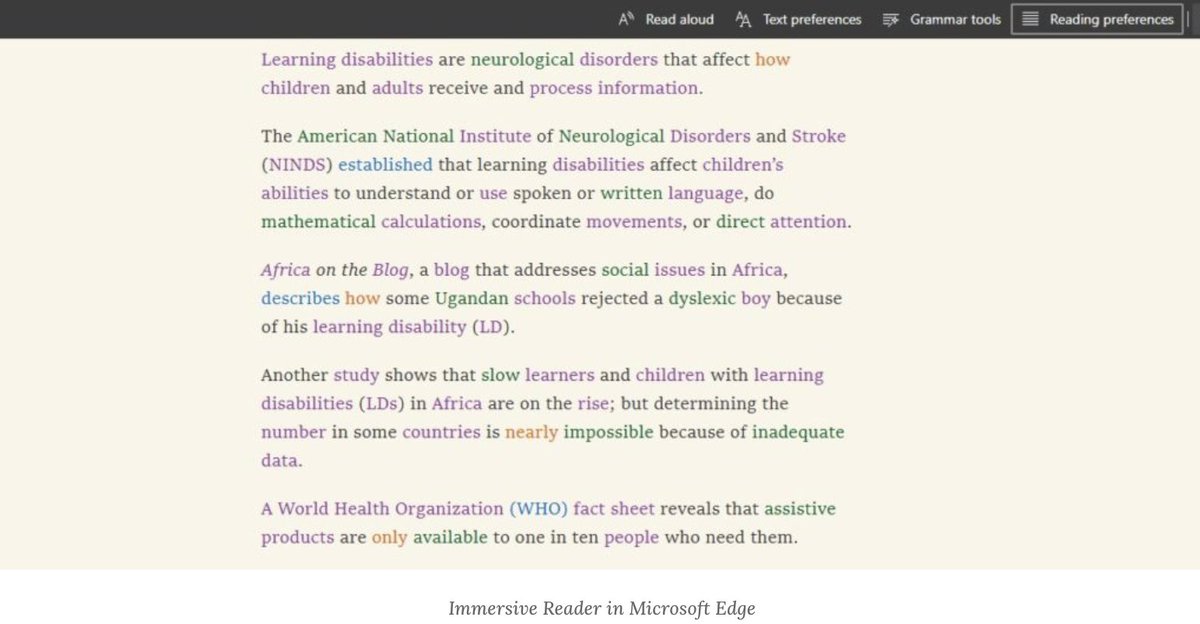Screen dimensions: 1200x624
Task: Click the Text preferences font icon
Action: coord(743,19)
